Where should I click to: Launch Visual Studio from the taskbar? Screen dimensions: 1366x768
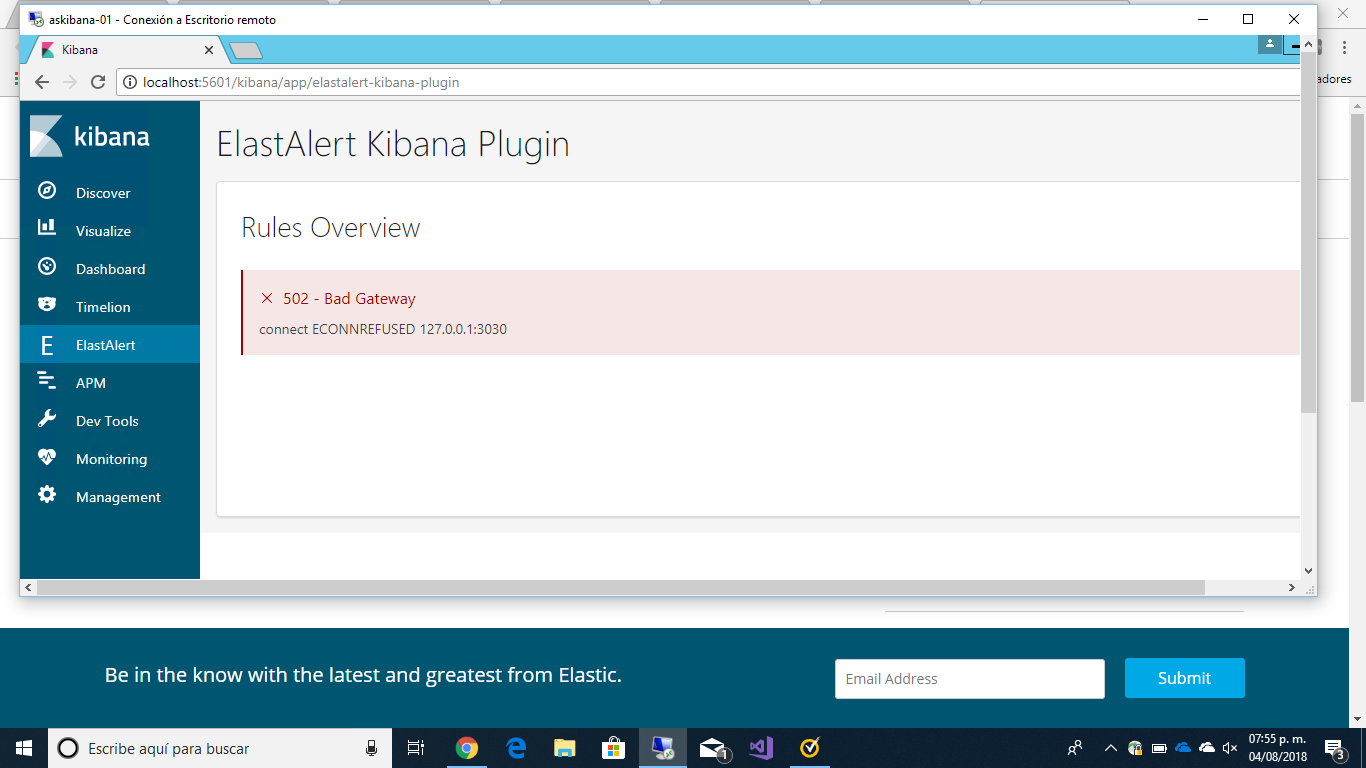[x=761, y=748]
